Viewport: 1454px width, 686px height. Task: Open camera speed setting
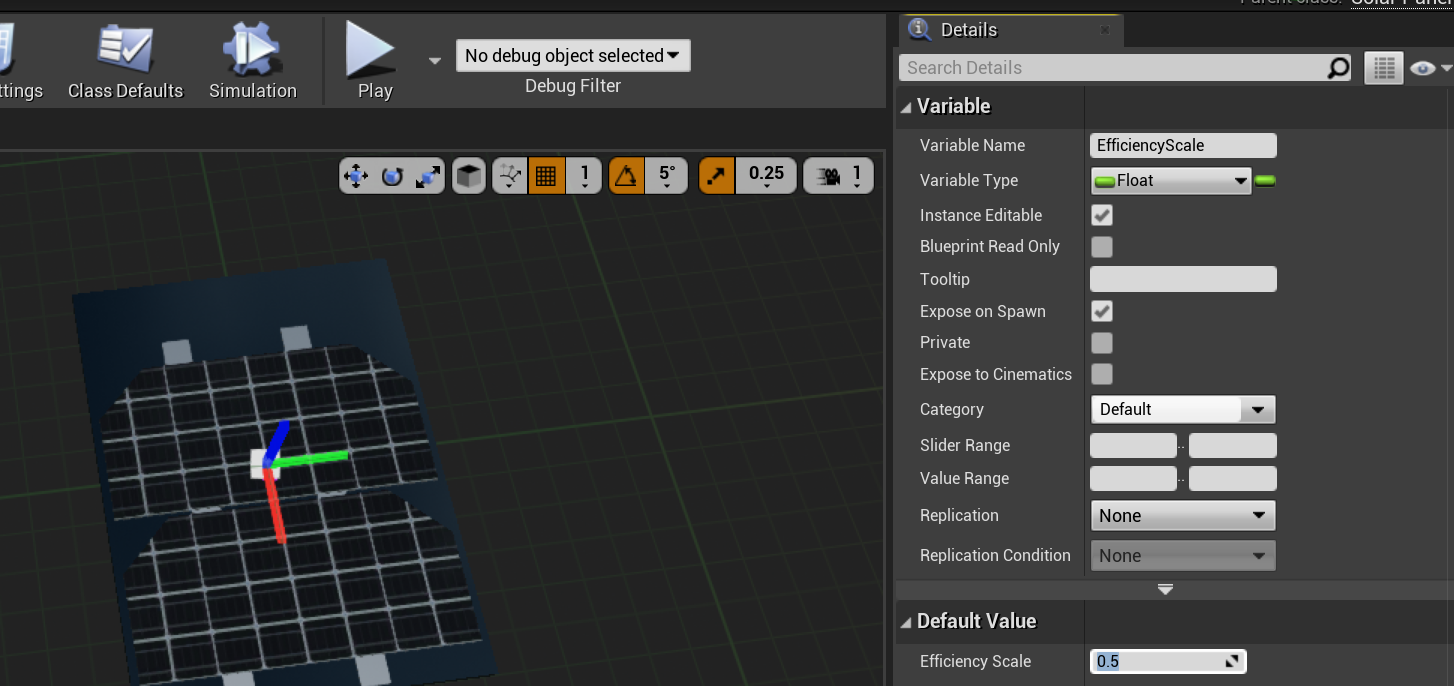click(839, 176)
